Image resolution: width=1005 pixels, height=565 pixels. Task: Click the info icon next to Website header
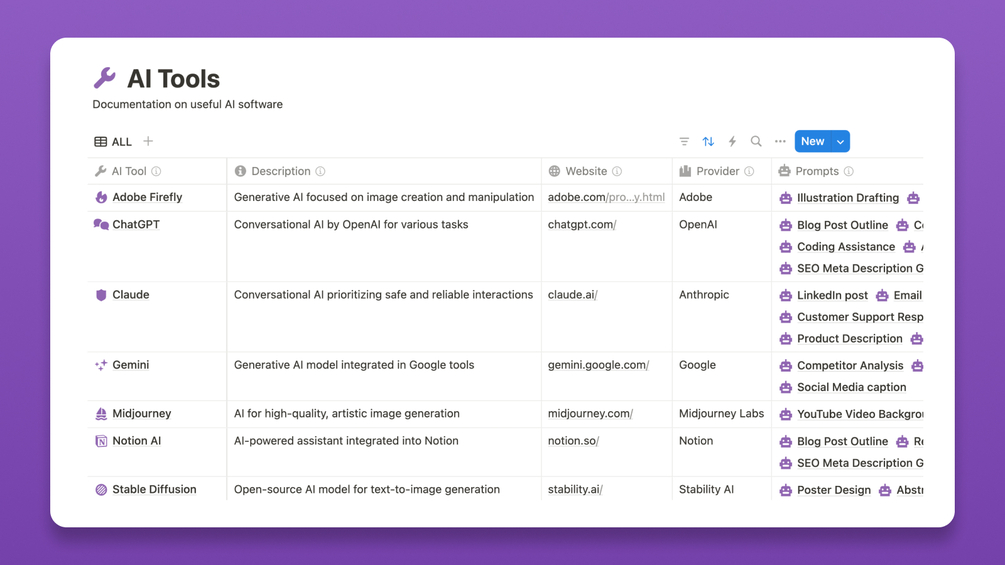point(617,171)
